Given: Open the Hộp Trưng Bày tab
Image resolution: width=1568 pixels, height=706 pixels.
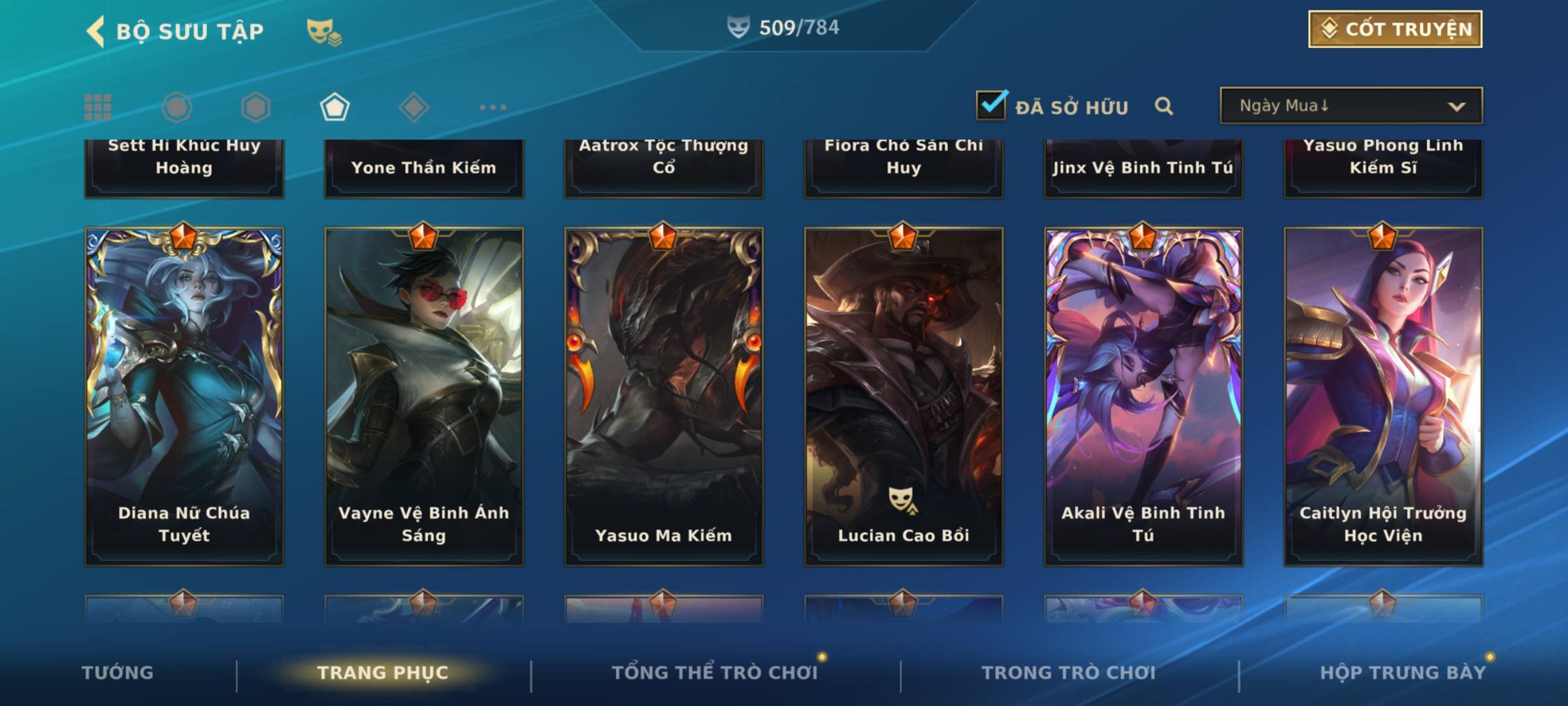Looking at the screenshot, I should click(x=1403, y=673).
